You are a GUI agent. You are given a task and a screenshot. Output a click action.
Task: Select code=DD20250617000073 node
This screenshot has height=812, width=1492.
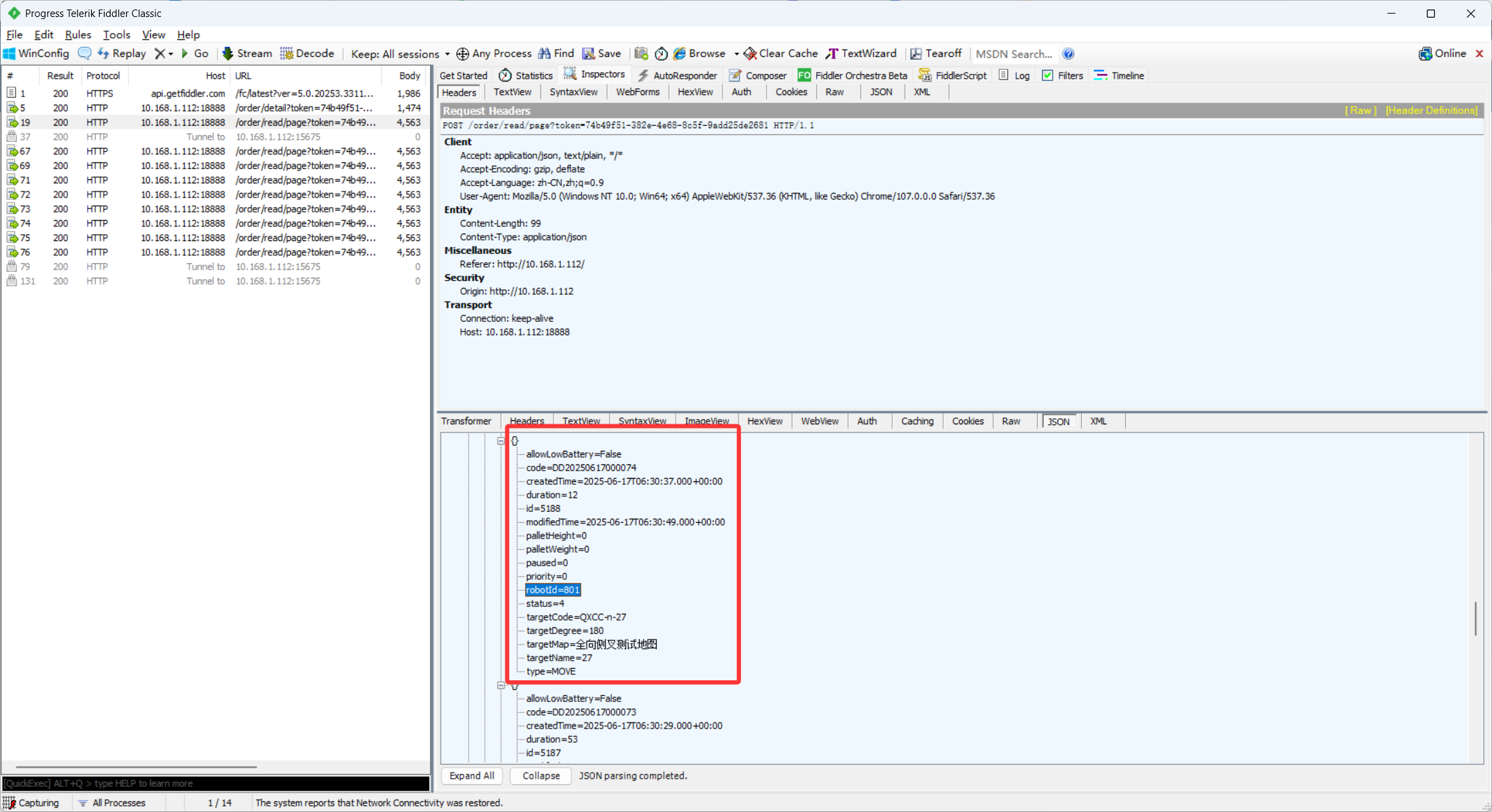point(581,712)
